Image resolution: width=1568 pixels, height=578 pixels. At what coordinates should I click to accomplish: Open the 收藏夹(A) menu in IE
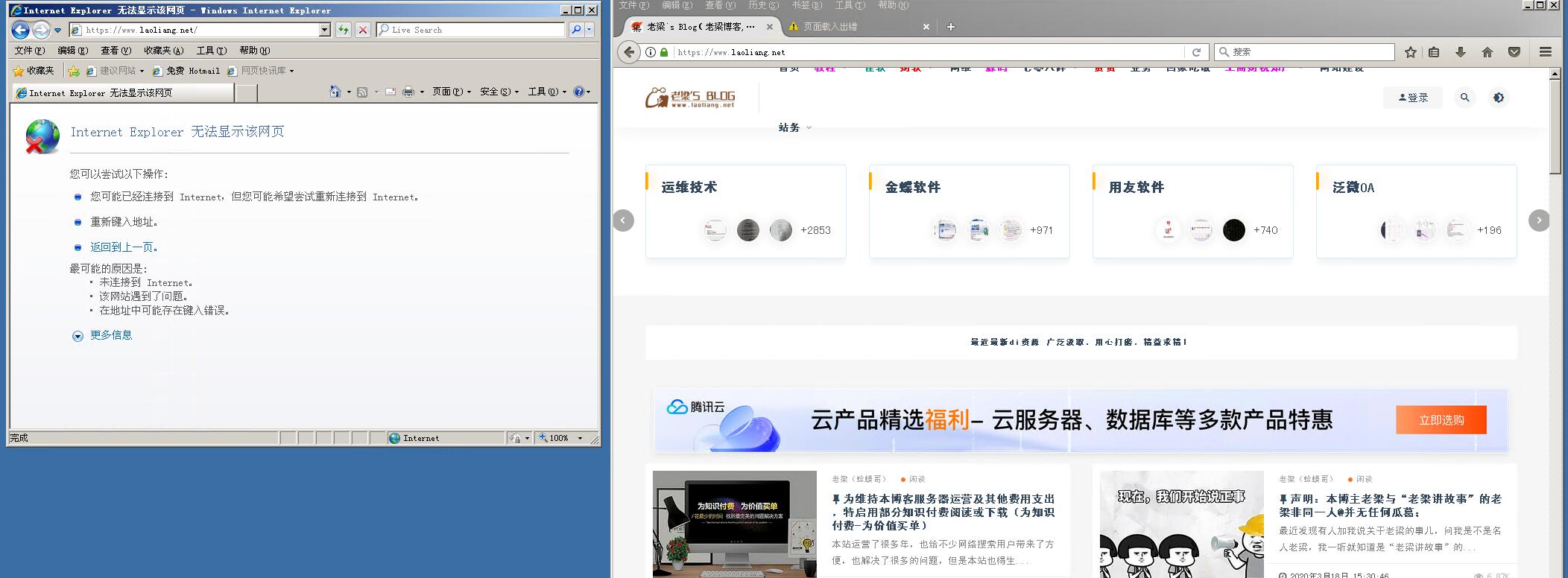coord(163,51)
